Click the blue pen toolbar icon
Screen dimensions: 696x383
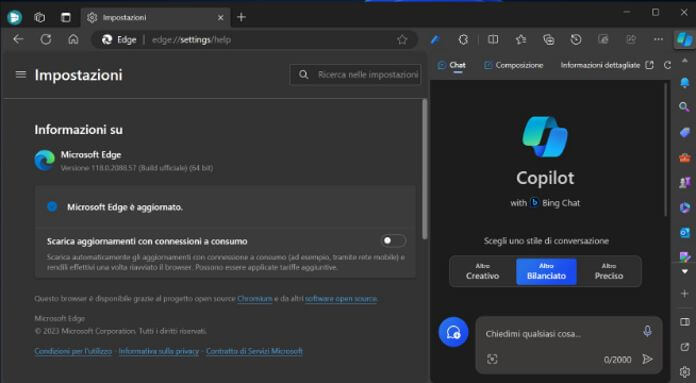coord(435,40)
